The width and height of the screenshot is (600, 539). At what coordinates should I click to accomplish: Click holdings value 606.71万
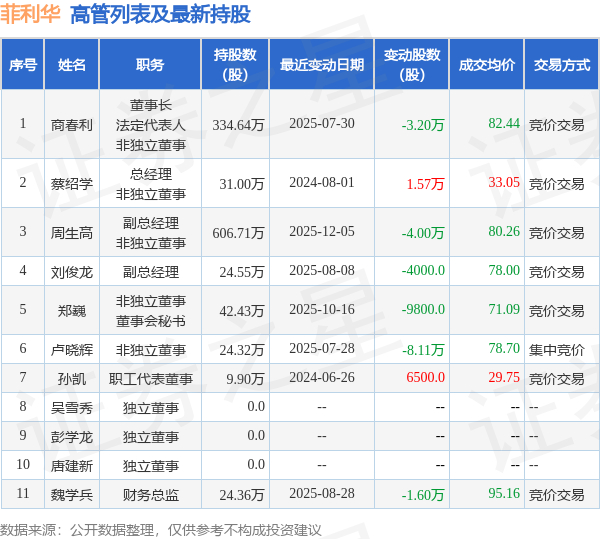(238, 233)
